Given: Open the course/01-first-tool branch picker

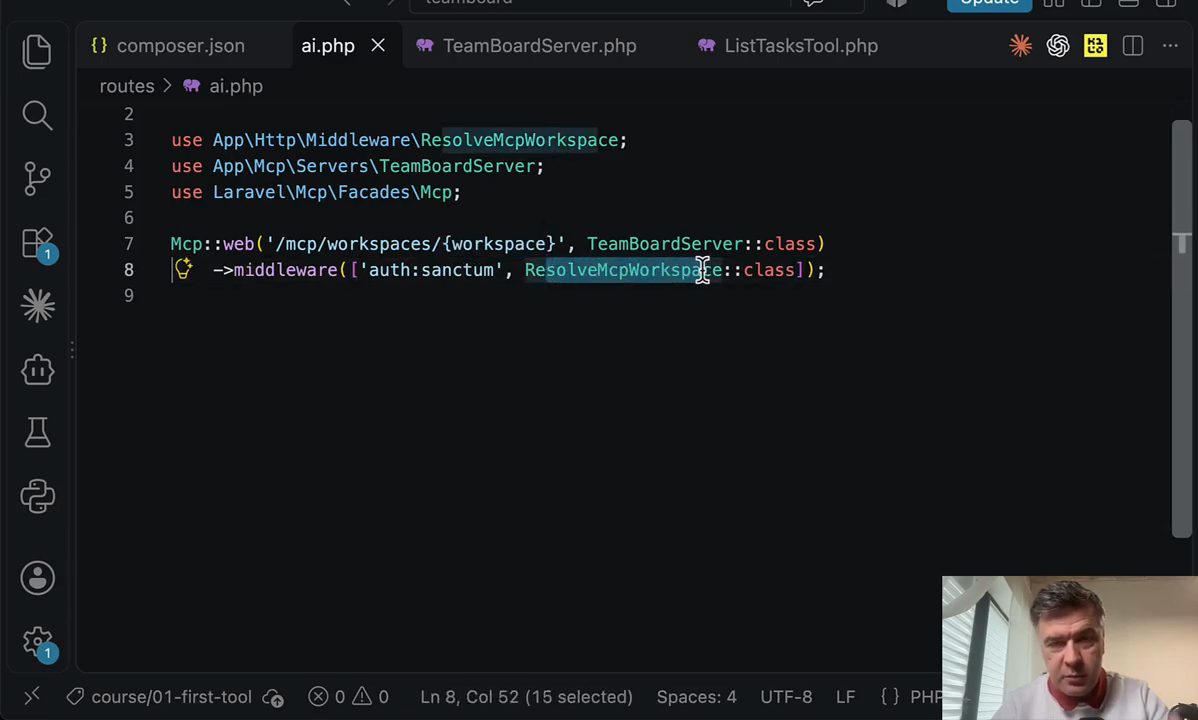Looking at the screenshot, I should (x=159, y=697).
